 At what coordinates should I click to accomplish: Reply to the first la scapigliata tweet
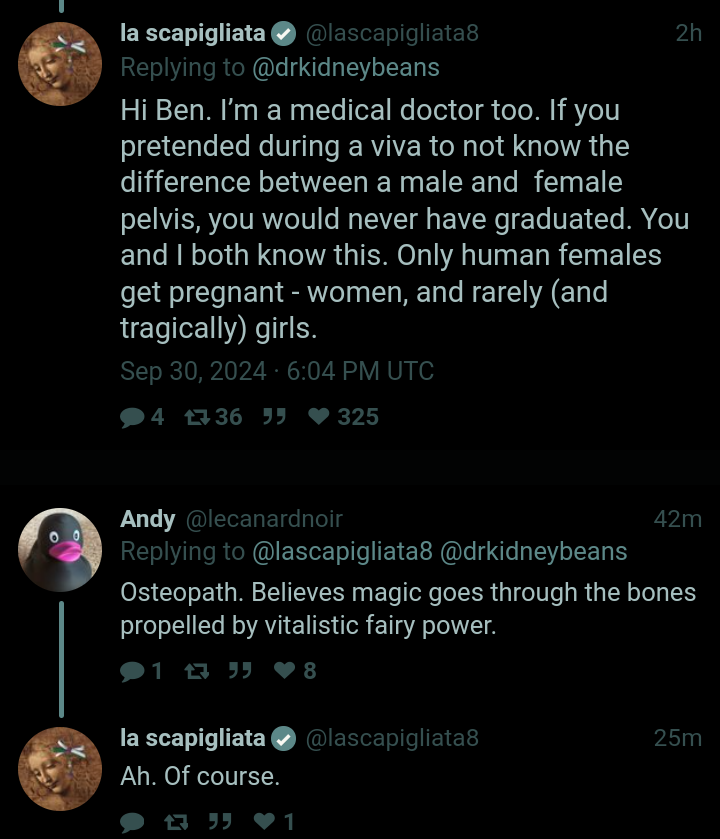tap(132, 417)
